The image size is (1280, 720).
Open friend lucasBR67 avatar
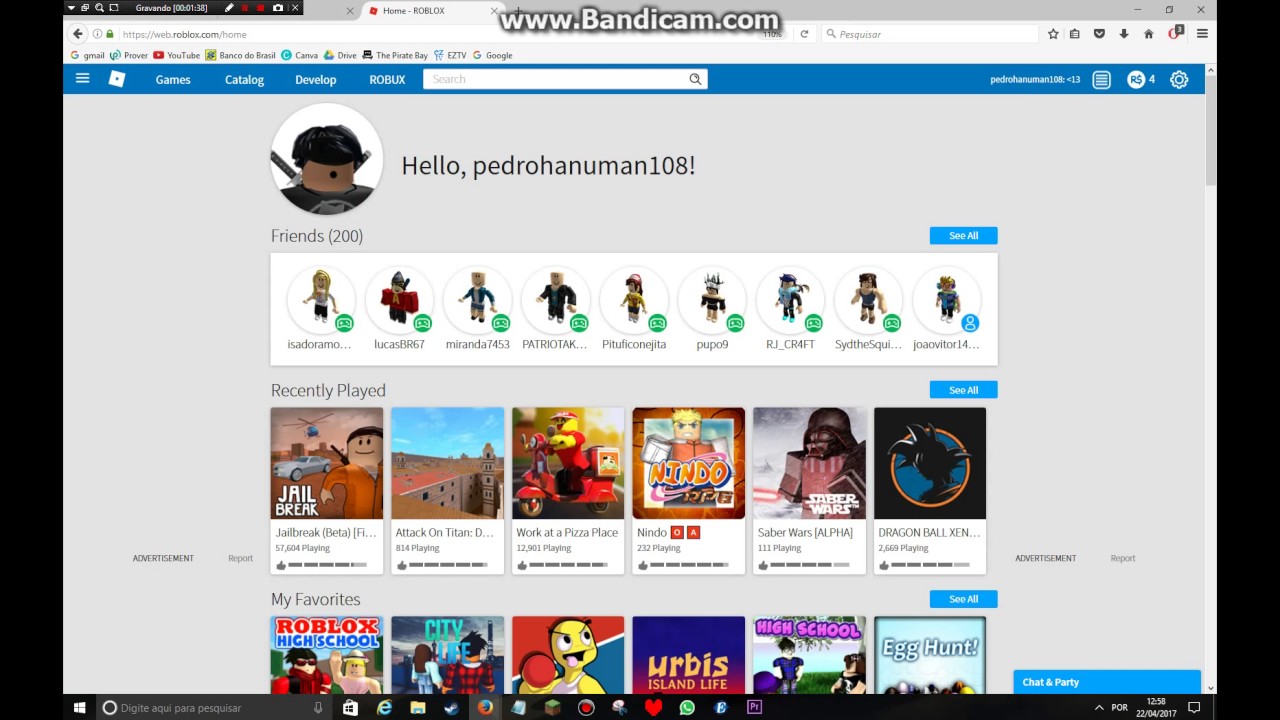[x=399, y=299]
